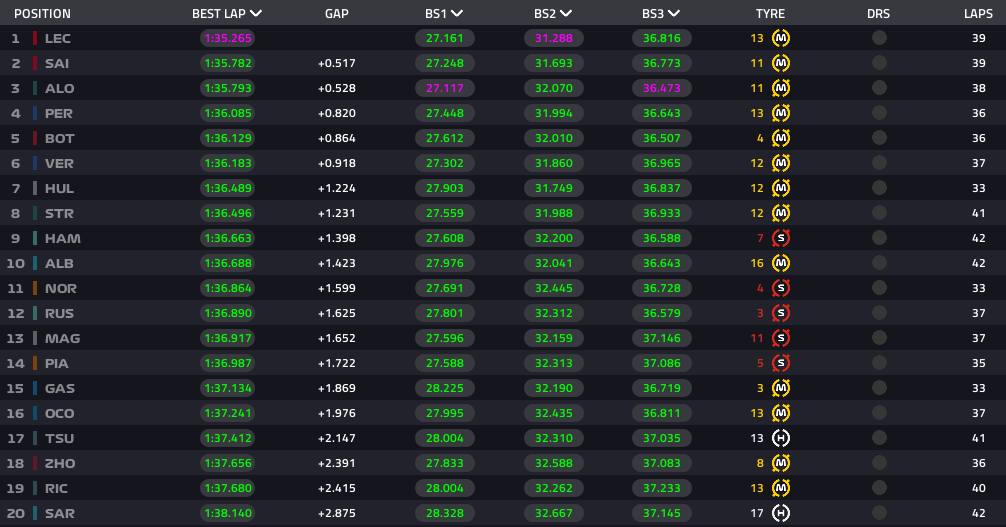Screen dimensions: 1006x527
Task: Click TSU's hard tyre icon
Action: click(780, 438)
